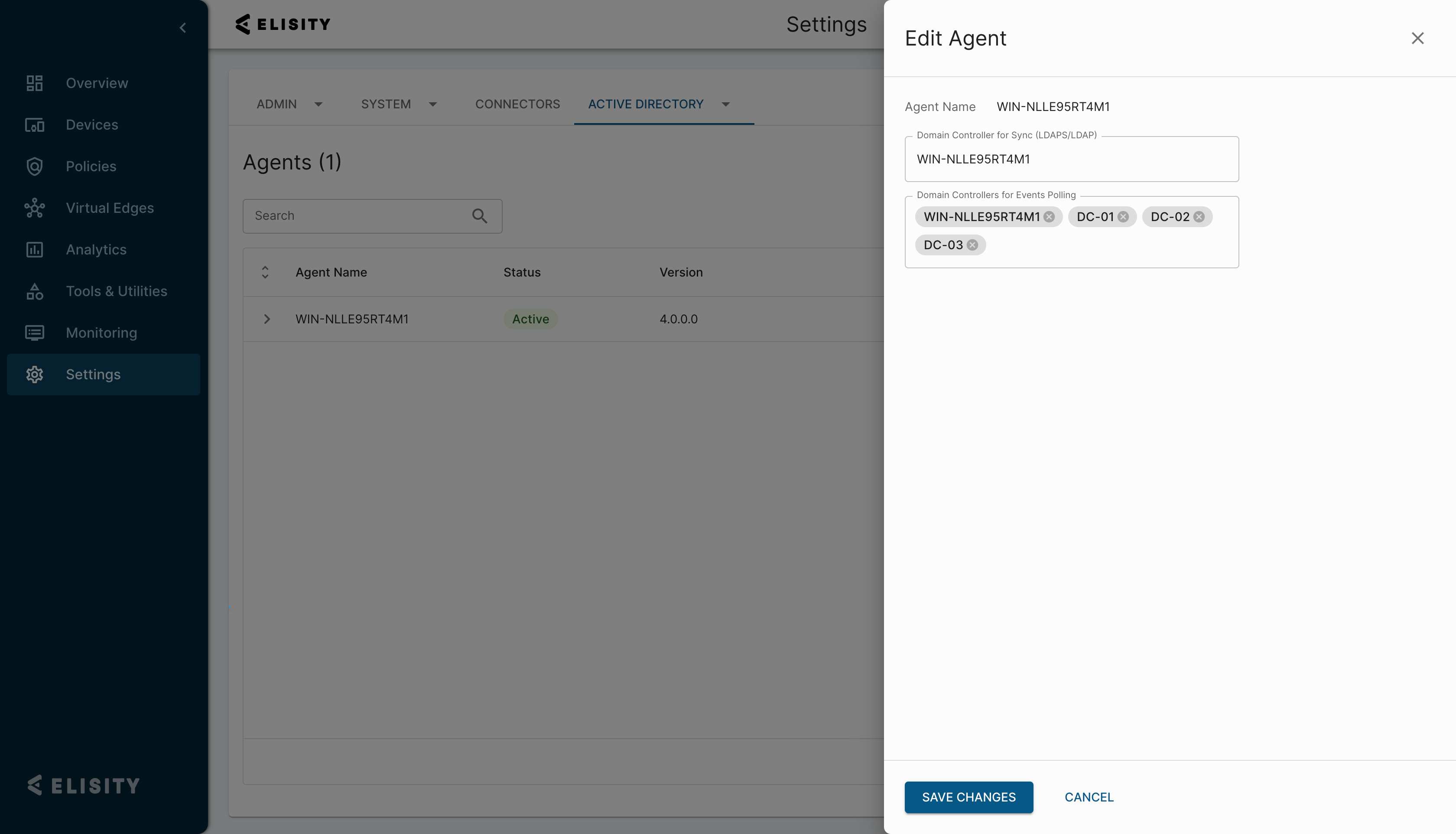Image resolution: width=1456 pixels, height=834 pixels.
Task: Click the Status column header
Action: pos(522,272)
